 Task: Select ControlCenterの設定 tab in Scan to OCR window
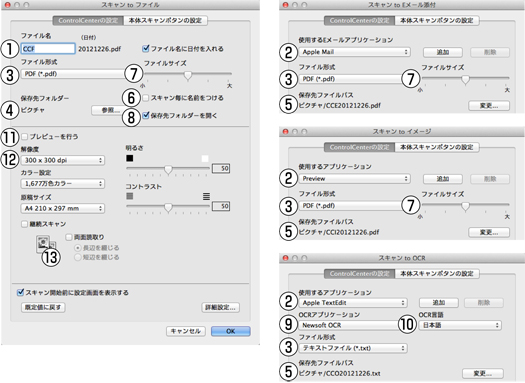click(x=360, y=274)
